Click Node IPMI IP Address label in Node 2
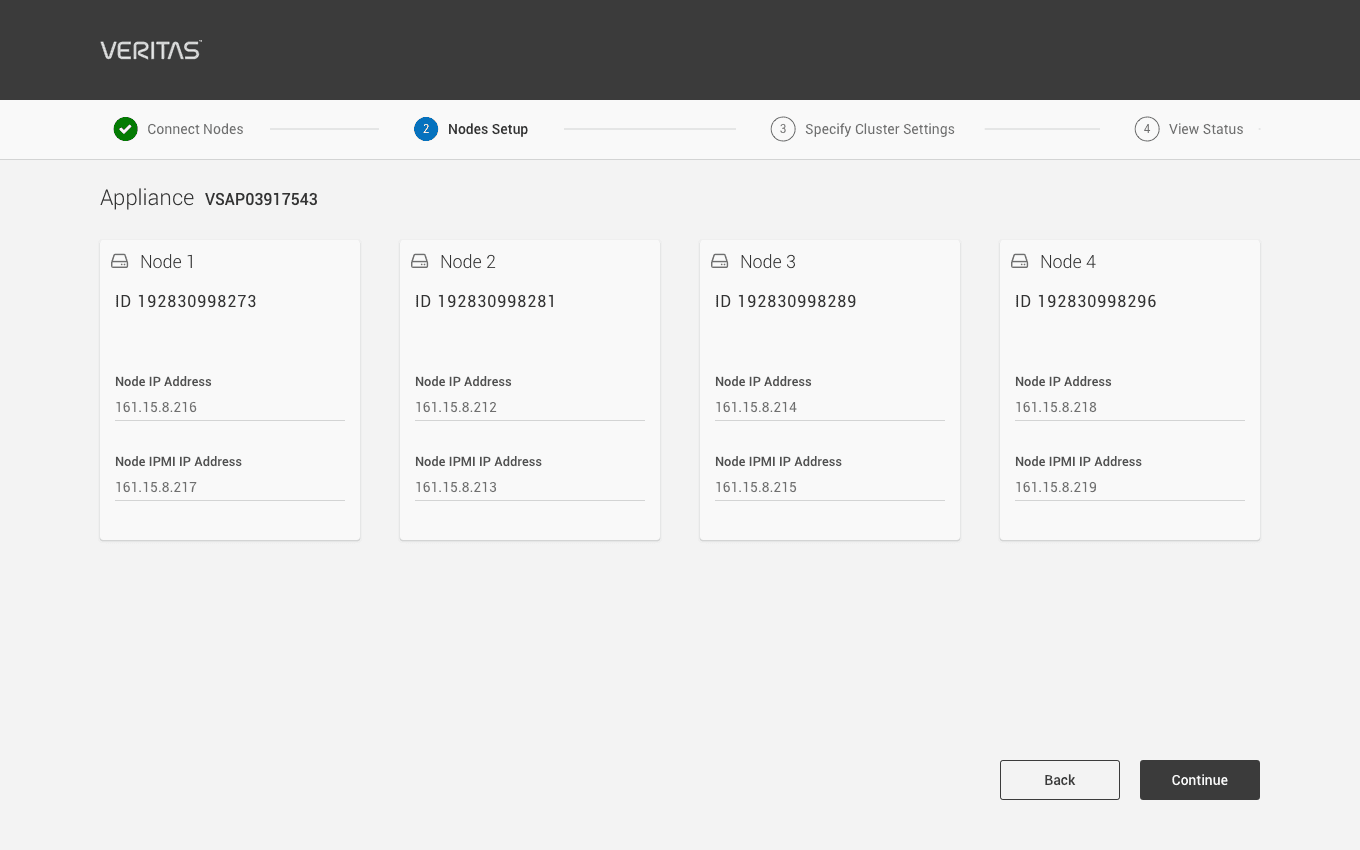Image resolution: width=1360 pixels, height=850 pixels. pos(478,461)
